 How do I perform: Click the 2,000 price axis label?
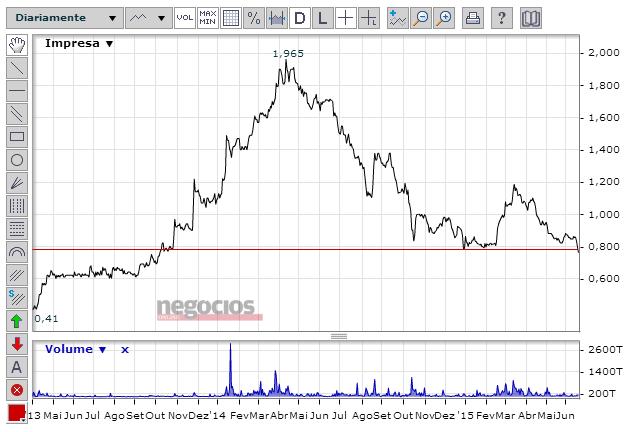coord(604,53)
